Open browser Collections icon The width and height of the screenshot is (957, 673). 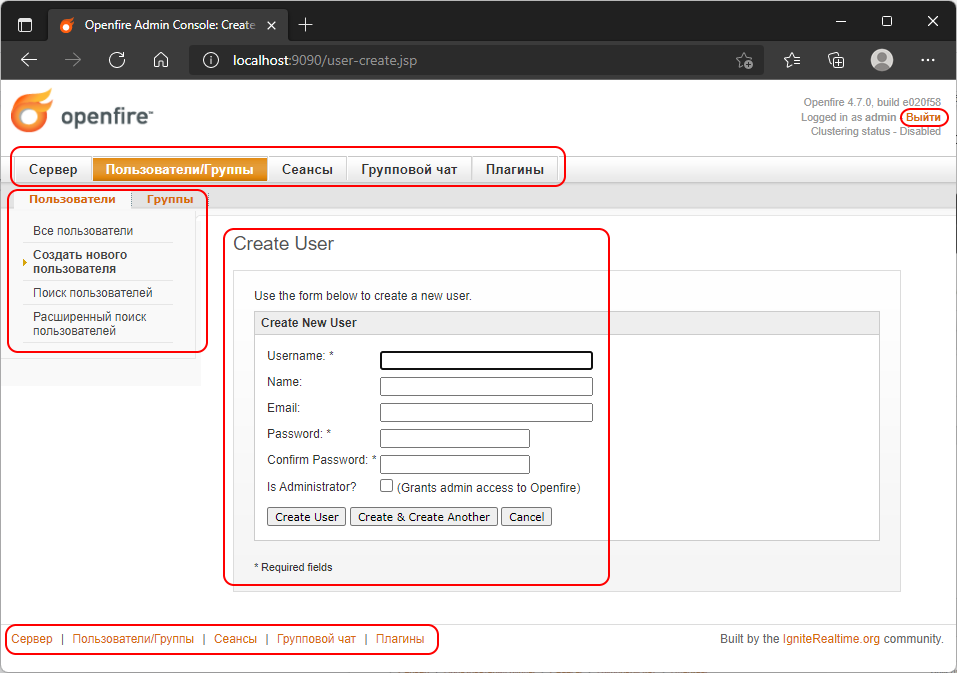point(837,60)
